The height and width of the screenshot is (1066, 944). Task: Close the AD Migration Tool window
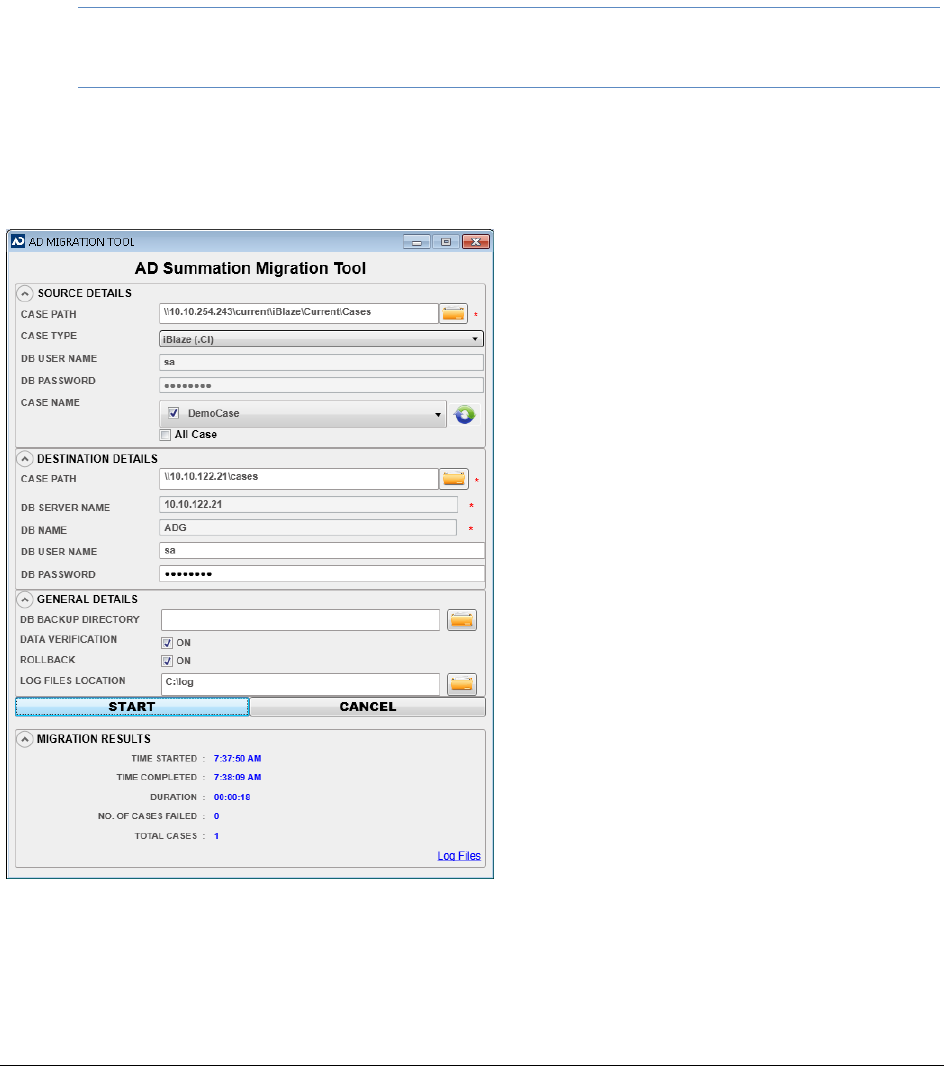click(476, 242)
